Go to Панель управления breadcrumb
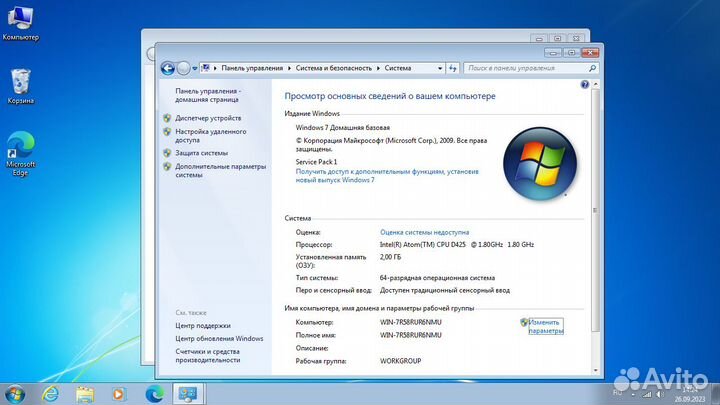 (252, 68)
